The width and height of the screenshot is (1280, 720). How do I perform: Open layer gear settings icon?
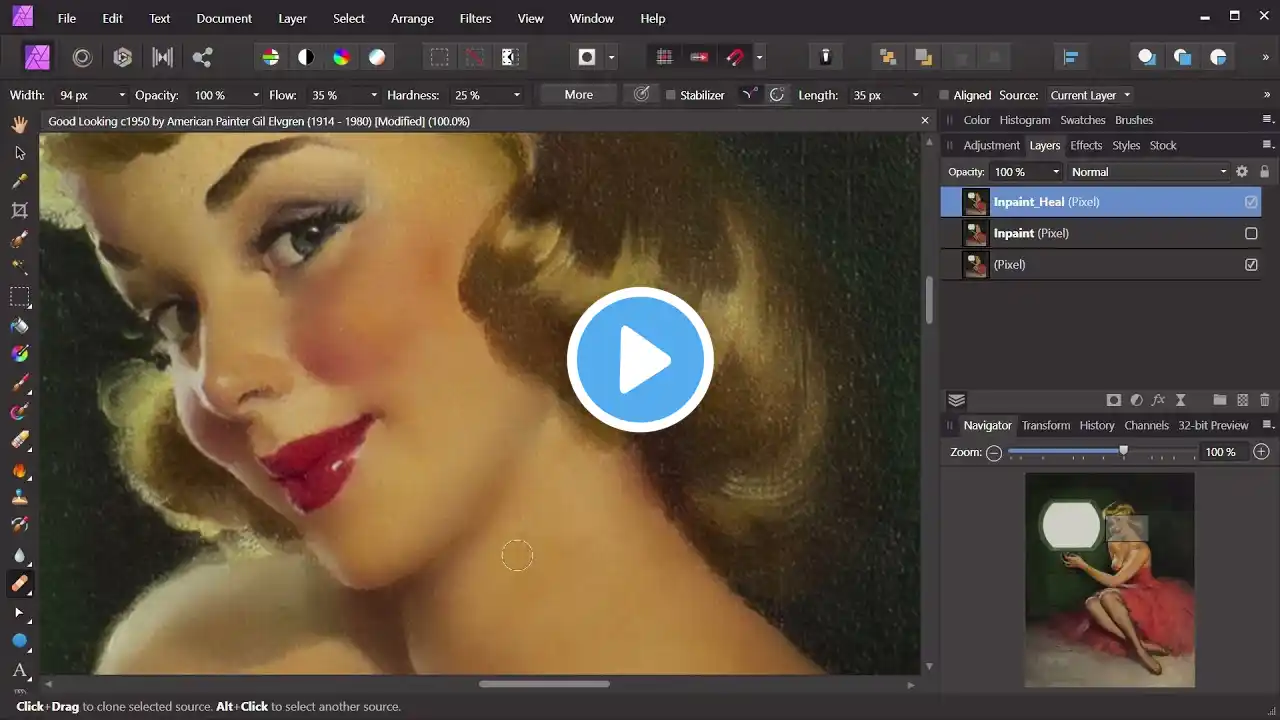tap(1242, 172)
